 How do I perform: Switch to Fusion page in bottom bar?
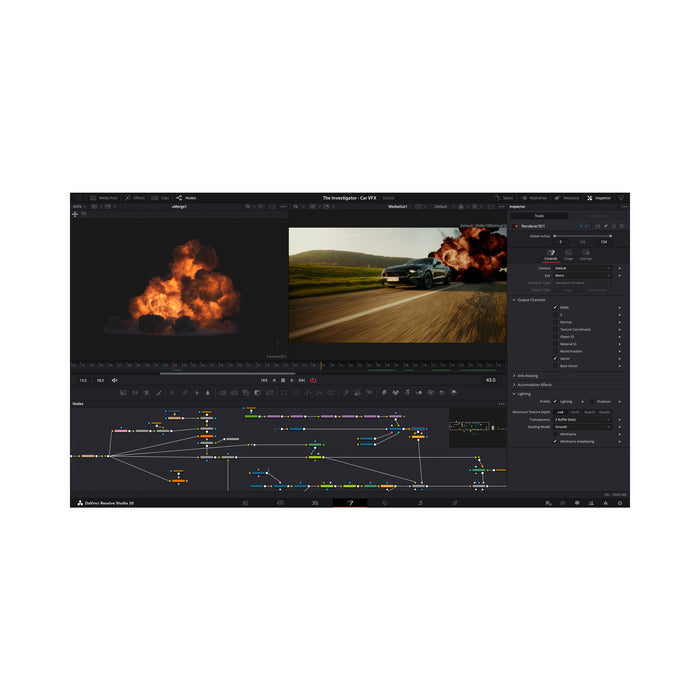click(x=350, y=502)
